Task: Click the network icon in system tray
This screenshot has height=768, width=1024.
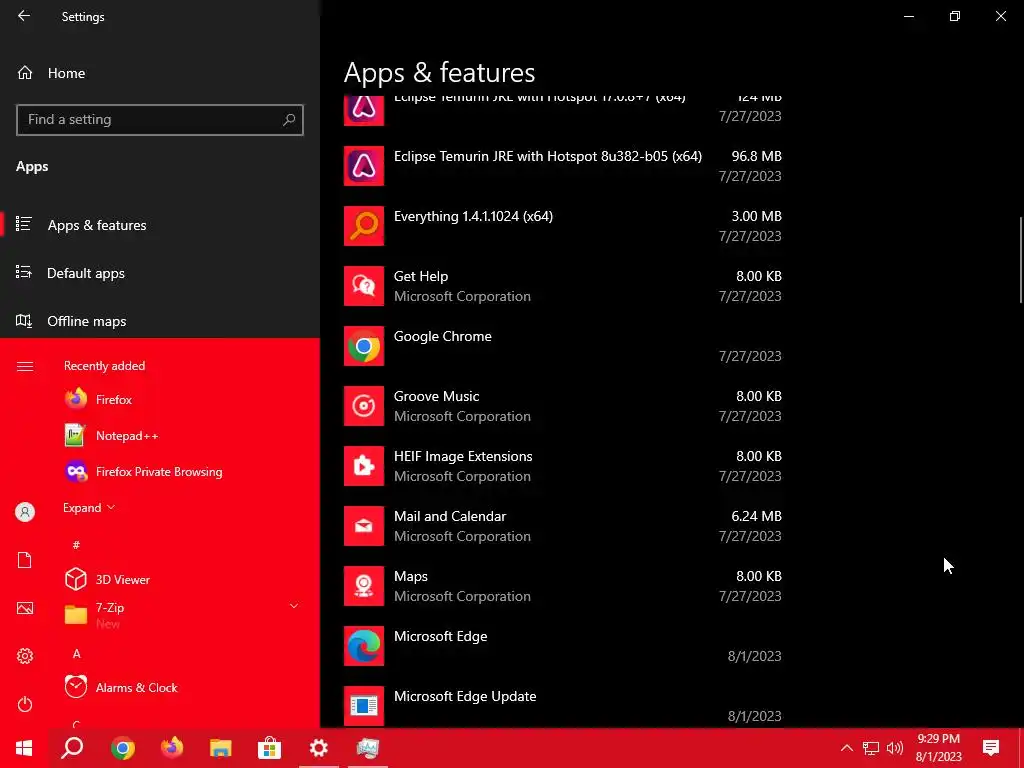Action: click(x=871, y=748)
